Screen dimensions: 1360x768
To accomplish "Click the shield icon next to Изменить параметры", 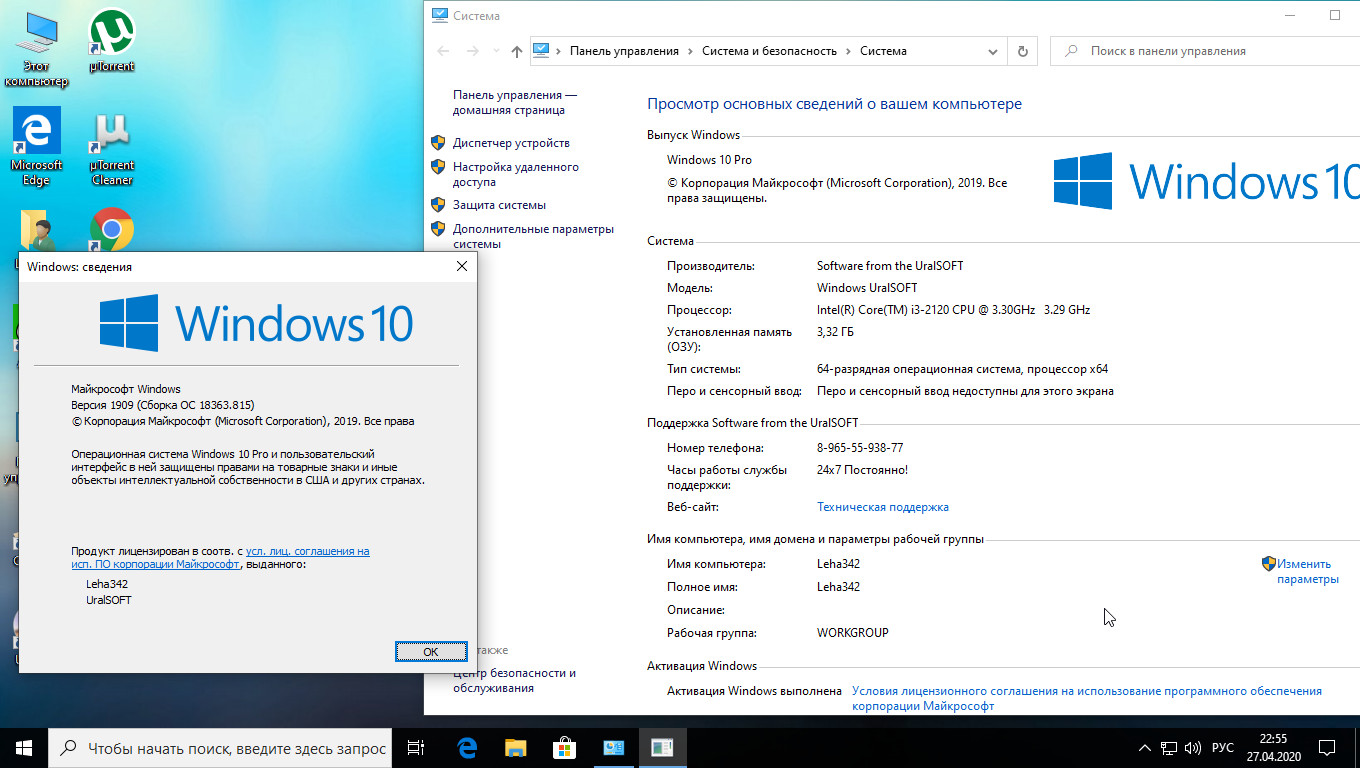I will click(x=1268, y=564).
